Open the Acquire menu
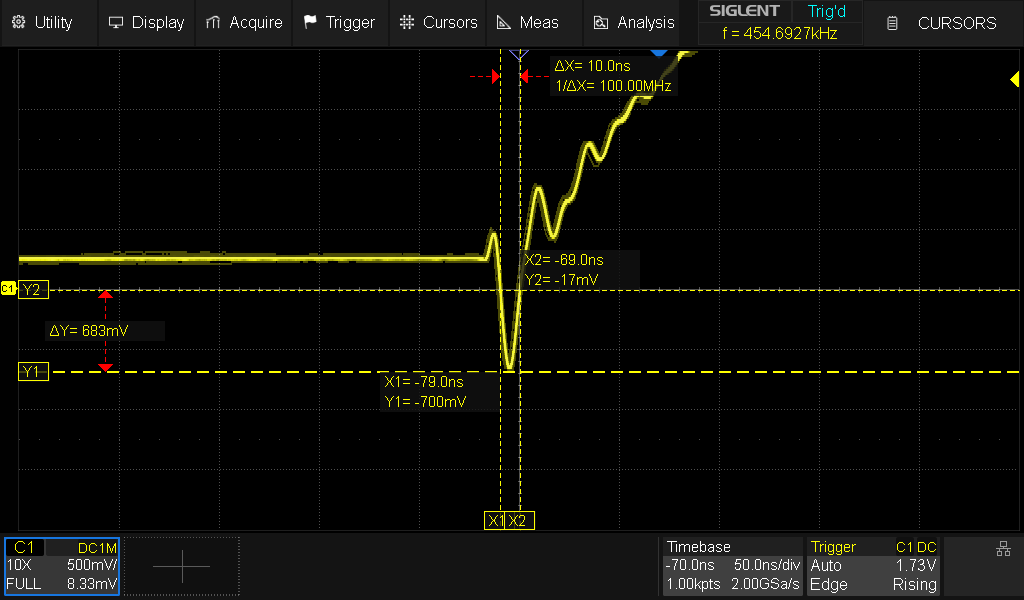This screenshot has width=1024, height=600. click(244, 22)
